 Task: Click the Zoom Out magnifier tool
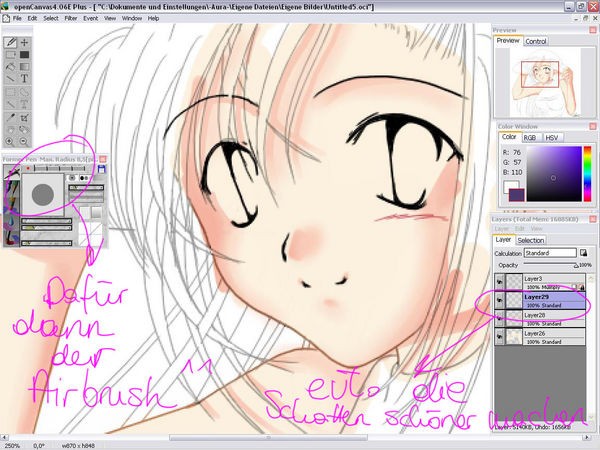pyautogui.click(x=25, y=141)
